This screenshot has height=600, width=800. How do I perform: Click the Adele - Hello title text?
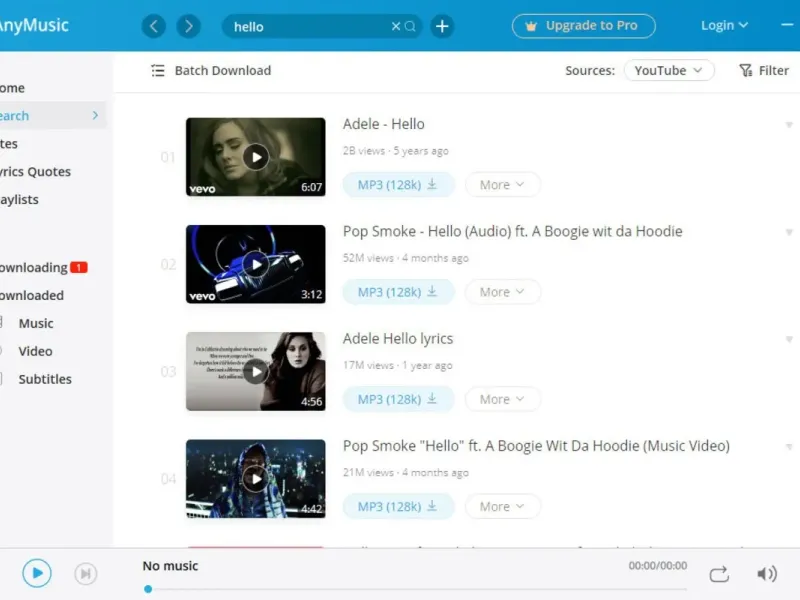384,124
